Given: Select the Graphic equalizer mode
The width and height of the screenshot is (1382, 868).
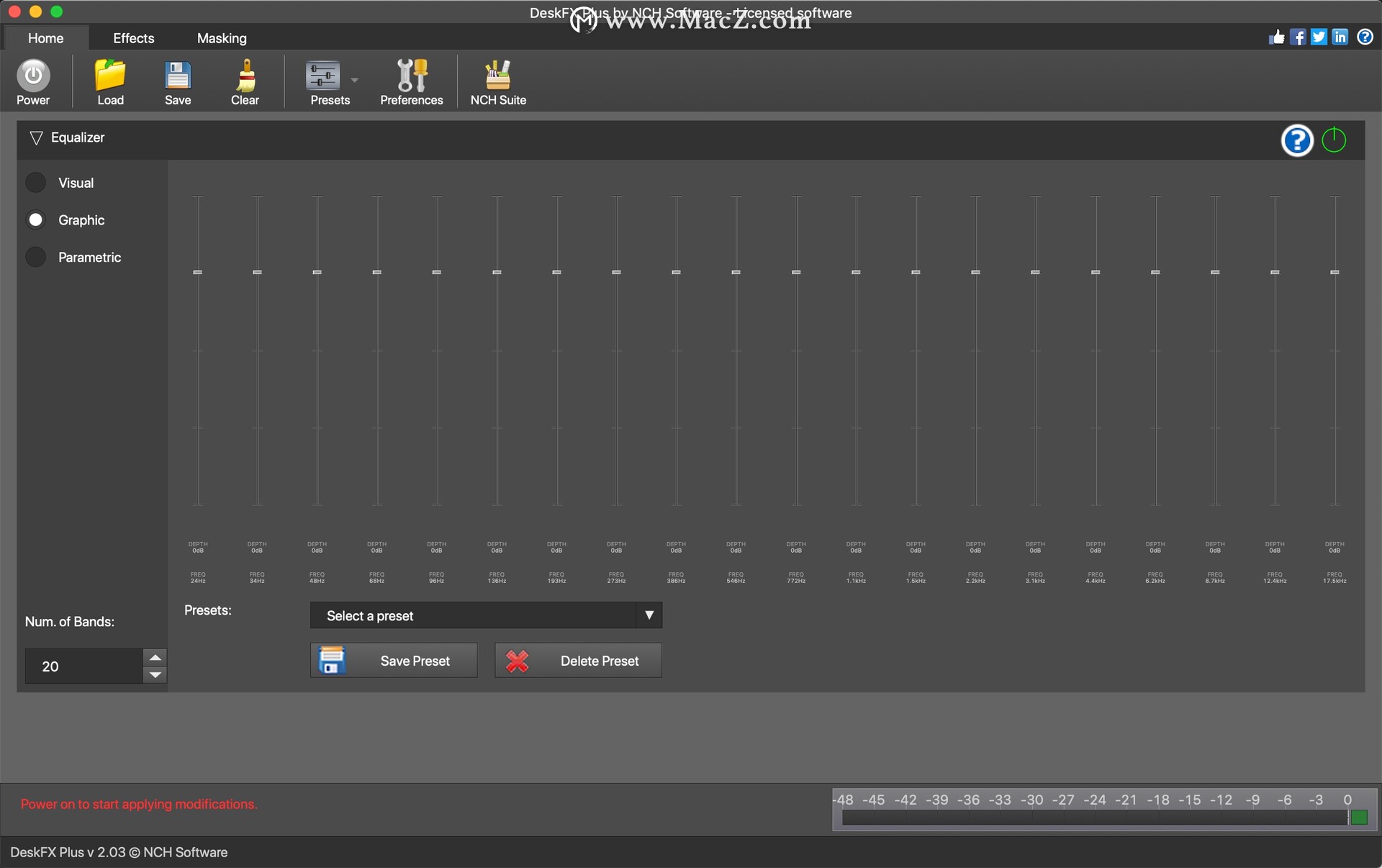Looking at the screenshot, I should coord(37,219).
